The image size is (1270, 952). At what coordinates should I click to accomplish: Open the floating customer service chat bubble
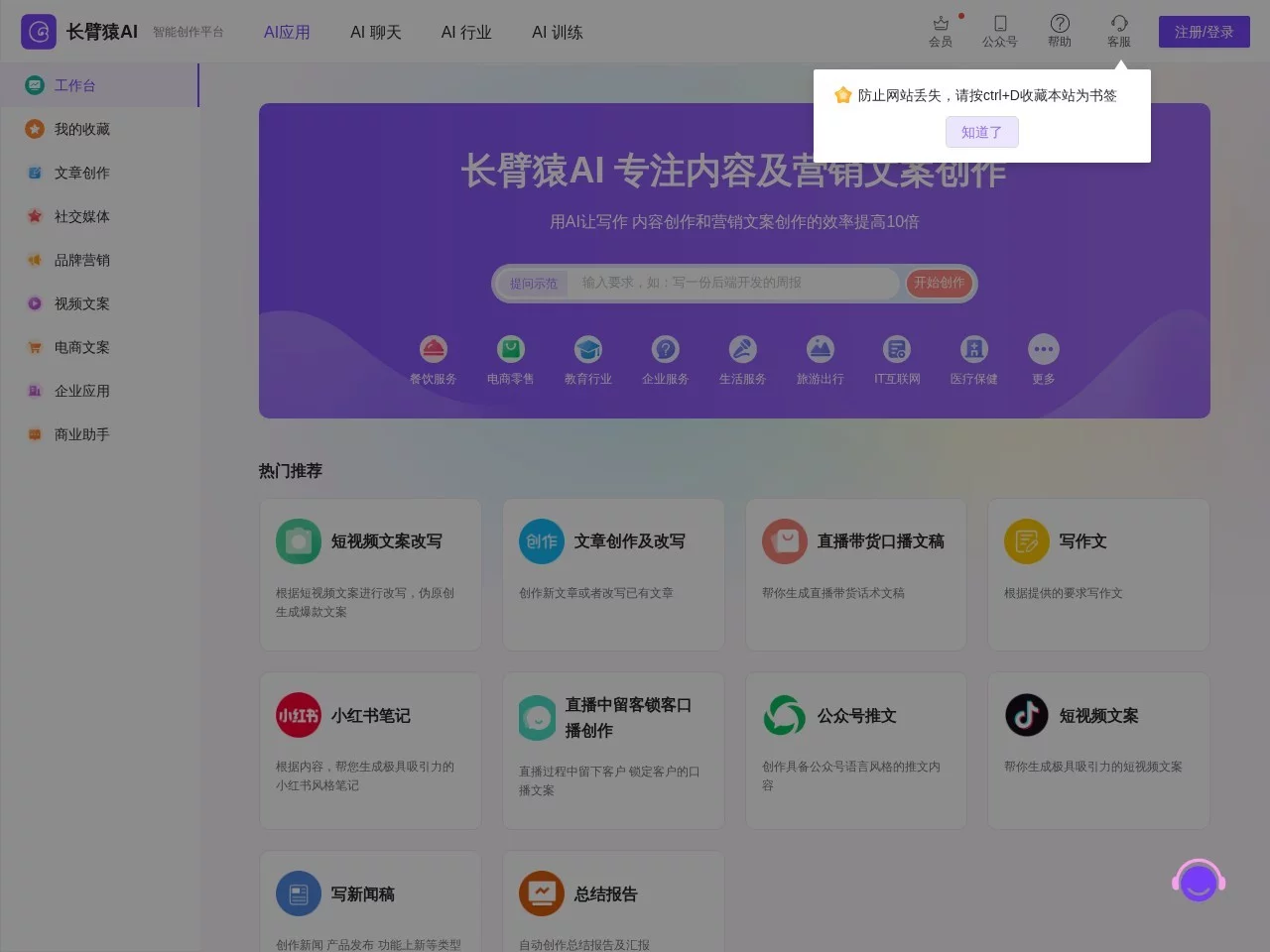point(1199,881)
